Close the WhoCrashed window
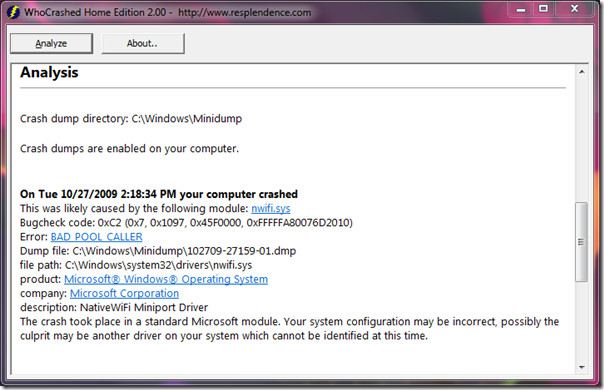 point(574,9)
